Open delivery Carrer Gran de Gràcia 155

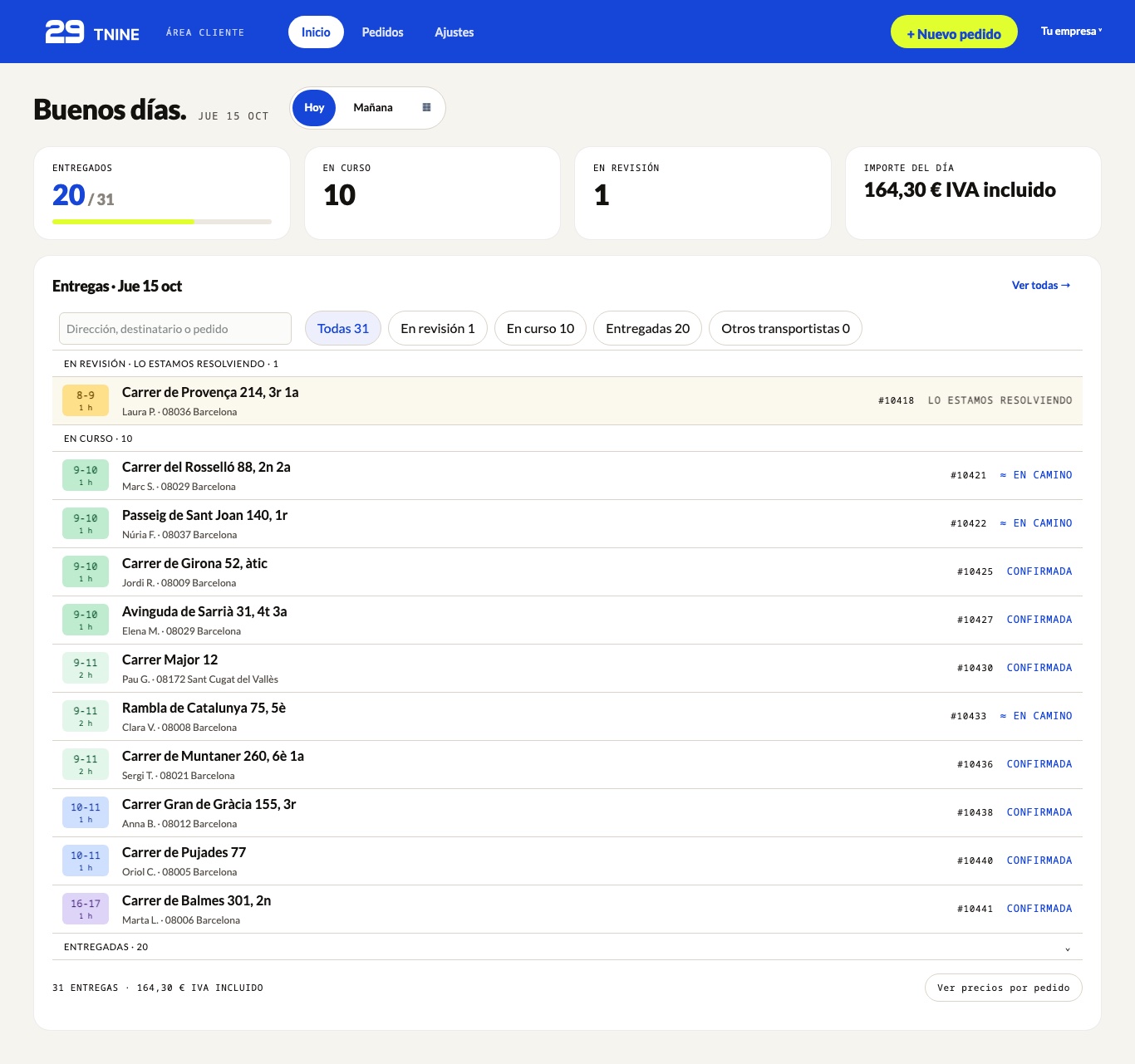click(x=567, y=813)
